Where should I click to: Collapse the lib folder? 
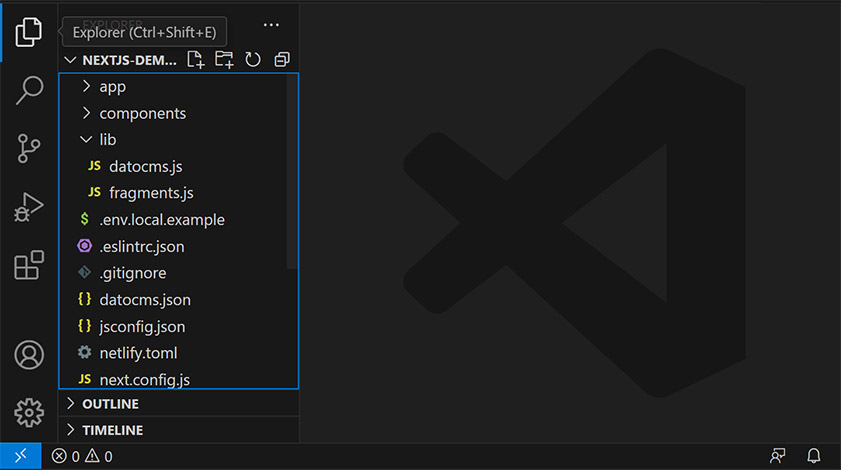pyautogui.click(x=178, y=139)
